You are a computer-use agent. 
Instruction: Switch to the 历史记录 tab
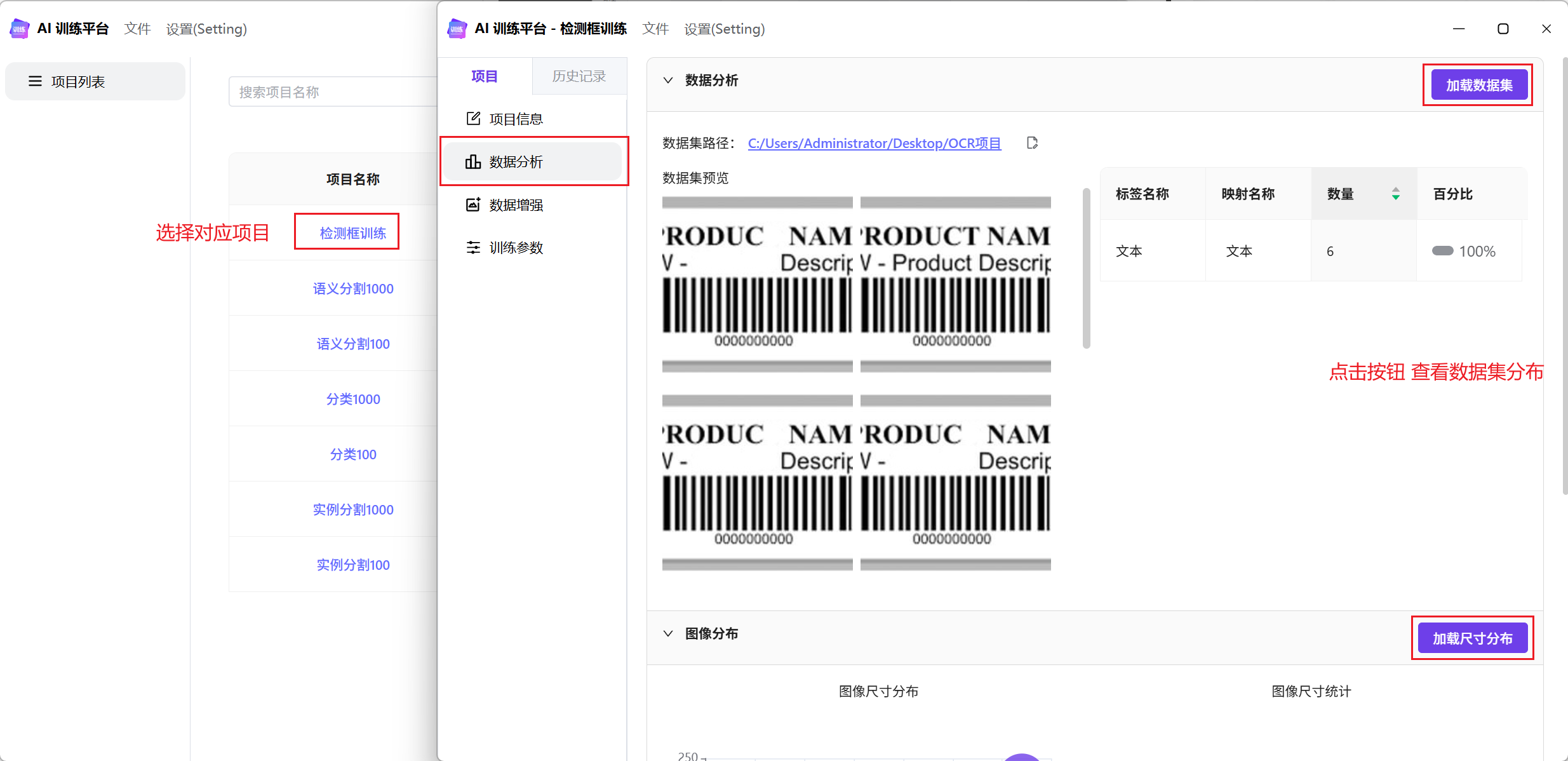click(579, 76)
